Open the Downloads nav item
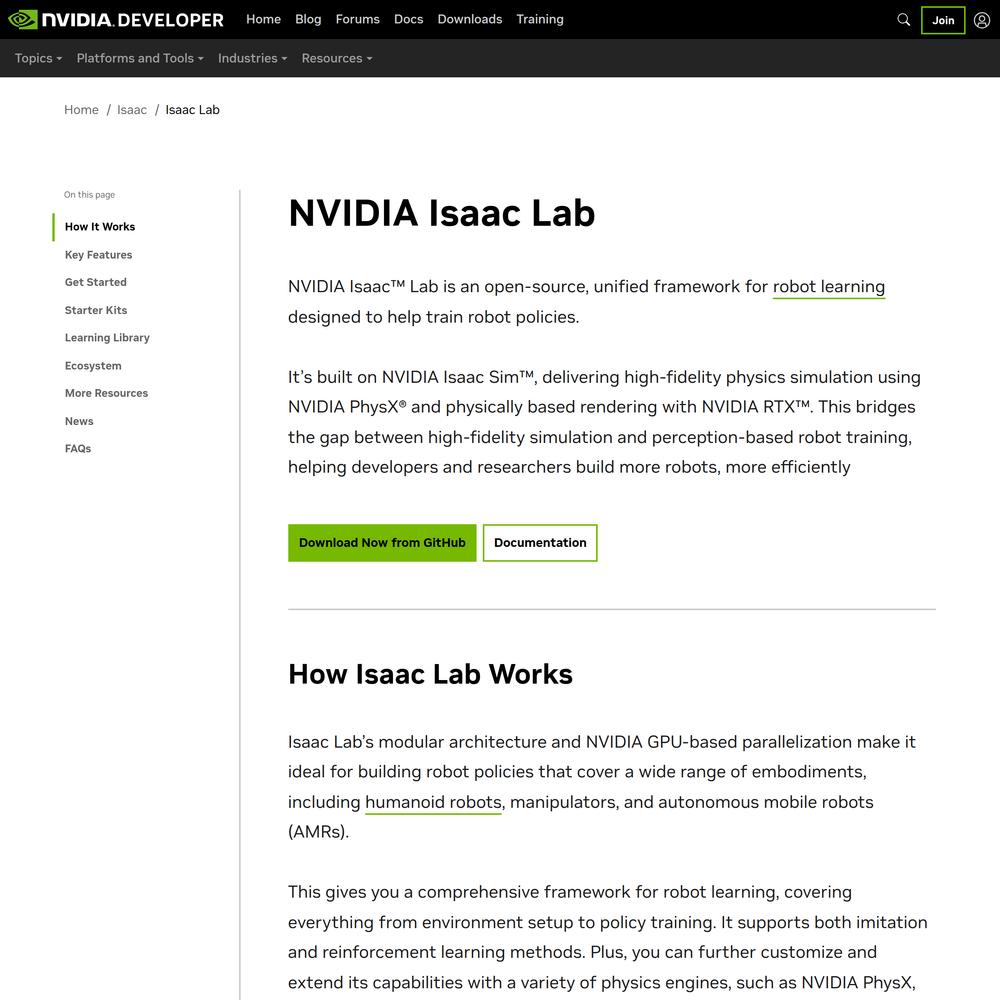Viewport: 1000px width, 1000px height. pos(469,19)
